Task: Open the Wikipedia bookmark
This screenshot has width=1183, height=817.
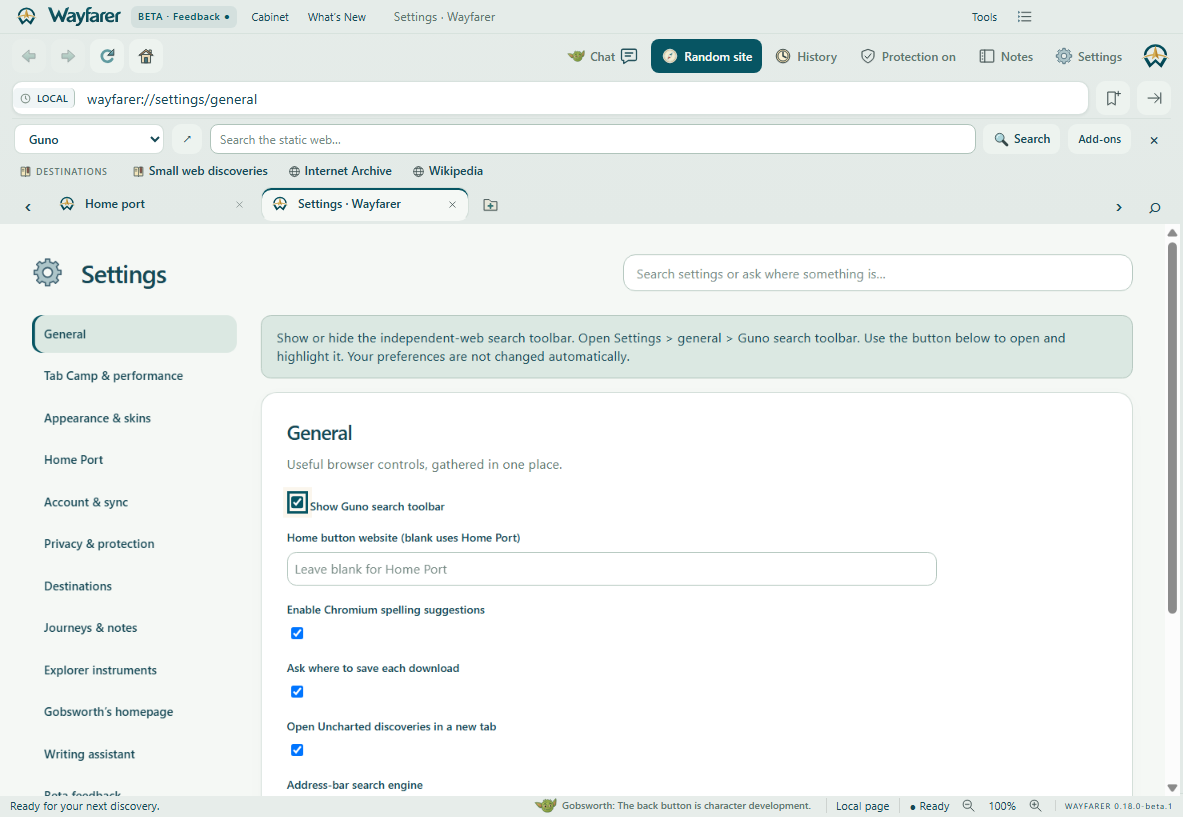Action: 448,171
